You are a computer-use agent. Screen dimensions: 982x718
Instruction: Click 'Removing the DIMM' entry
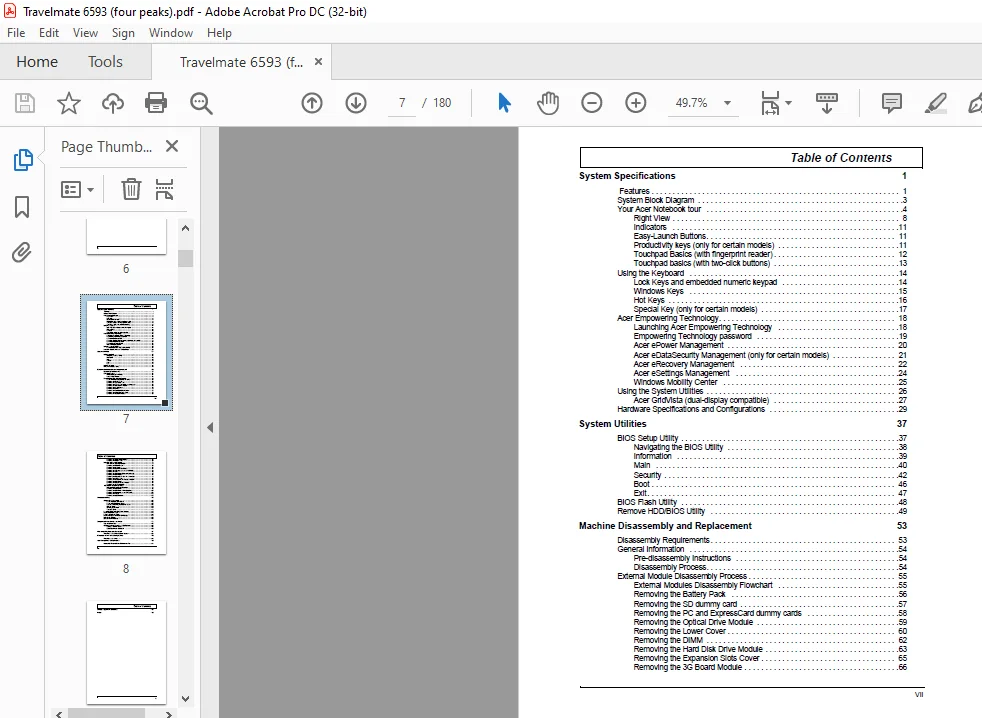pos(668,640)
